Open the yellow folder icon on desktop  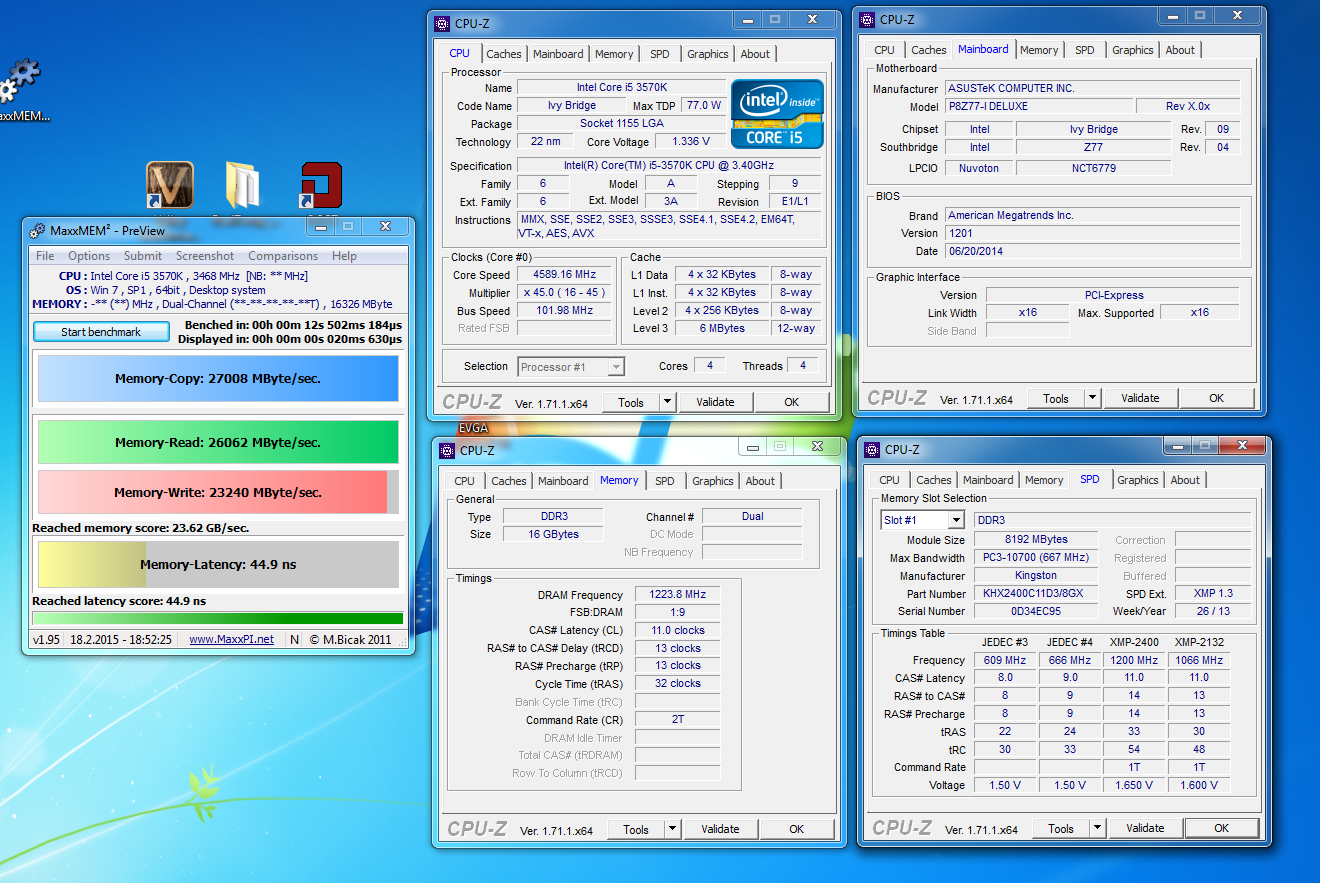pyautogui.click(x=242, y=186)
